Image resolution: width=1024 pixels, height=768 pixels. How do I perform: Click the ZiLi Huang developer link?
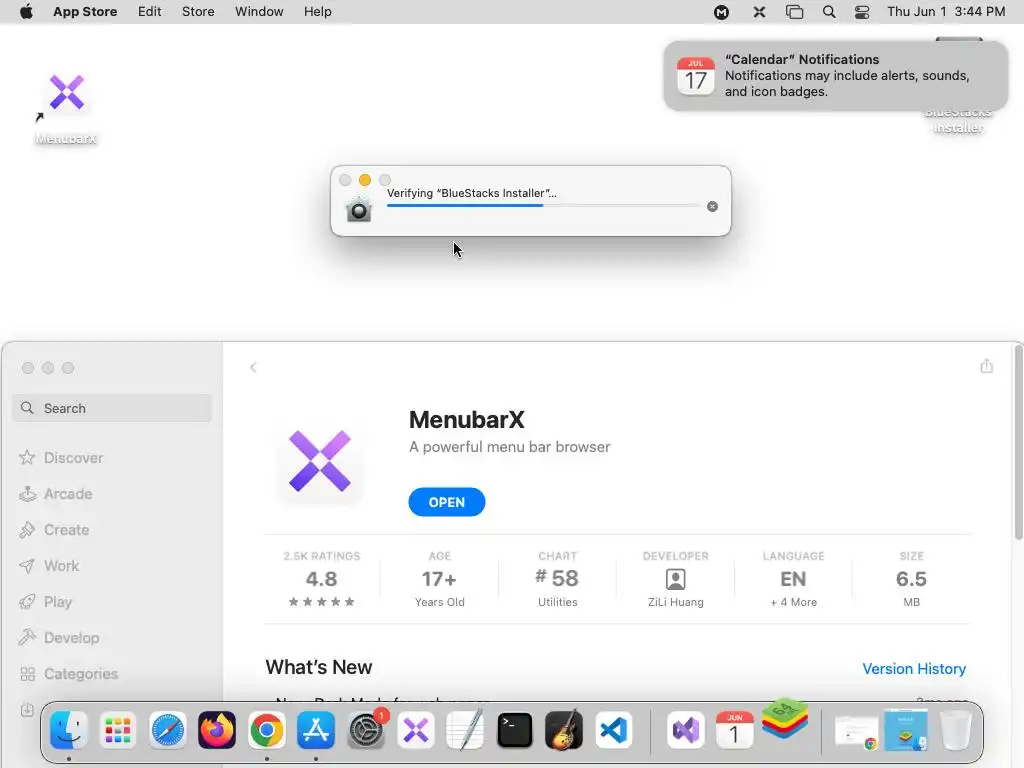click(x=676, y=579)
